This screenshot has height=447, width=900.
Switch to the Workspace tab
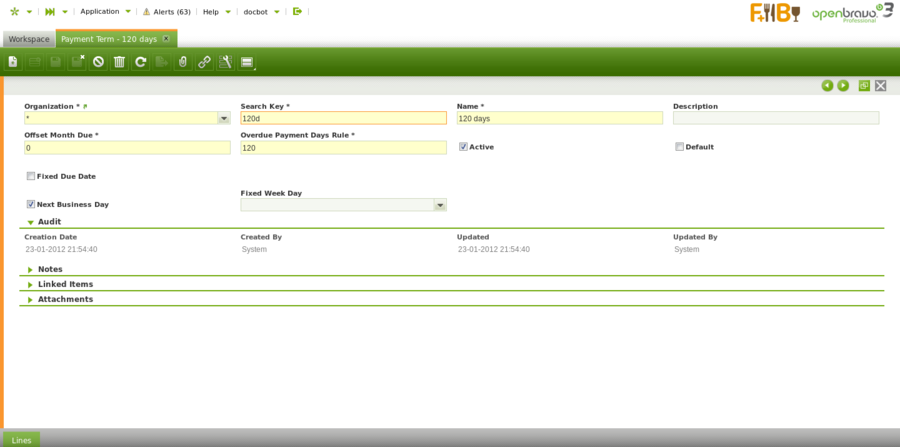pyautogui.click(x=29, y=39)
